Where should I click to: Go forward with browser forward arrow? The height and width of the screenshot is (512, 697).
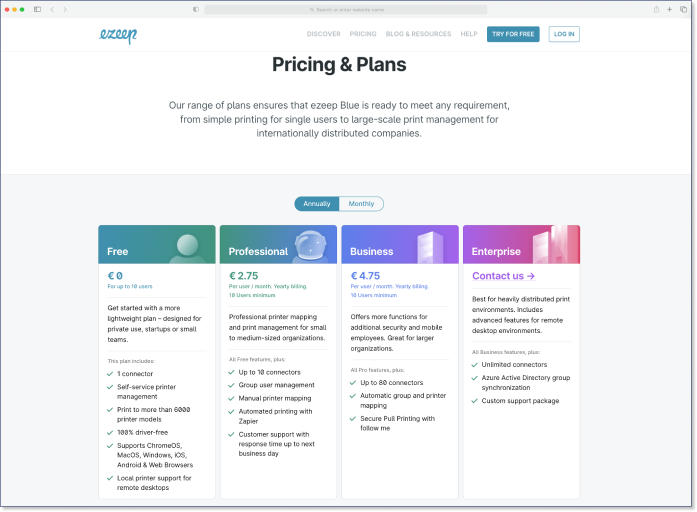pyautogui.click(x=65, y=9)
